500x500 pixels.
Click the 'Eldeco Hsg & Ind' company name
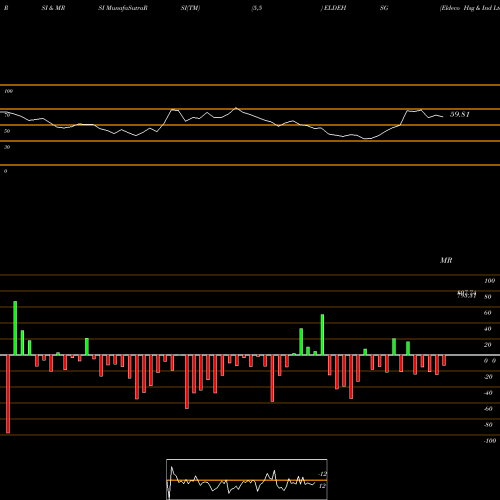coord(465,8)
